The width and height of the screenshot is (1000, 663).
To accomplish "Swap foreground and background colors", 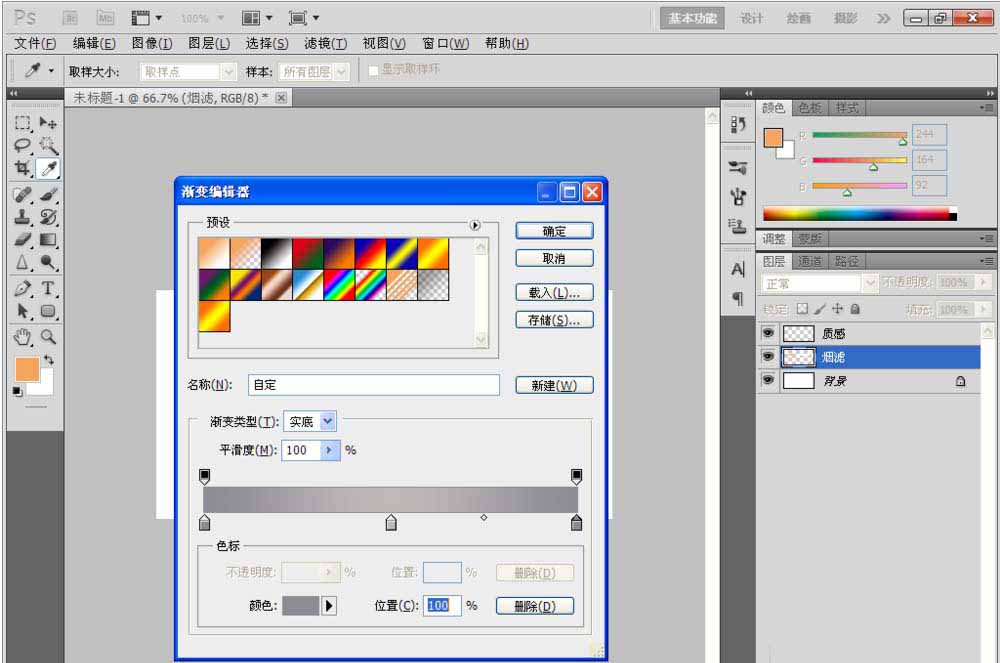I will tap(49, 360).
